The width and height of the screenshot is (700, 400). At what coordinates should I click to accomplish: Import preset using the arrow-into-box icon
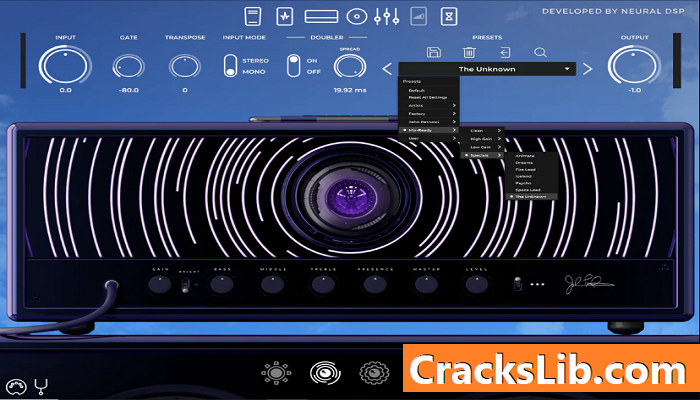pyautogui.click(x=504, y=52)
